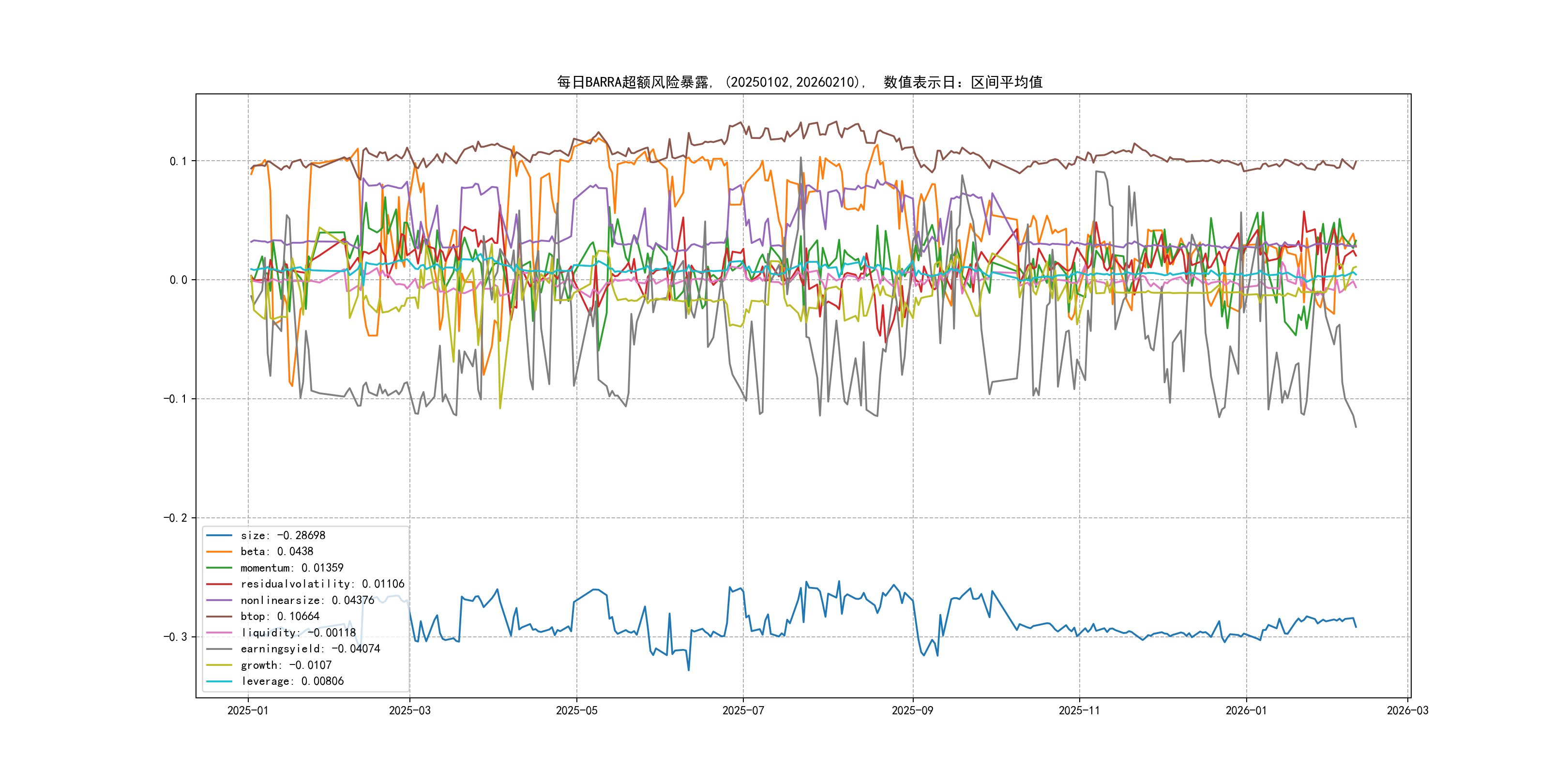The image size is (1568, 784).
Task: Select the 'liquidity: -0.00118' legend label
Action: [298, 633]
